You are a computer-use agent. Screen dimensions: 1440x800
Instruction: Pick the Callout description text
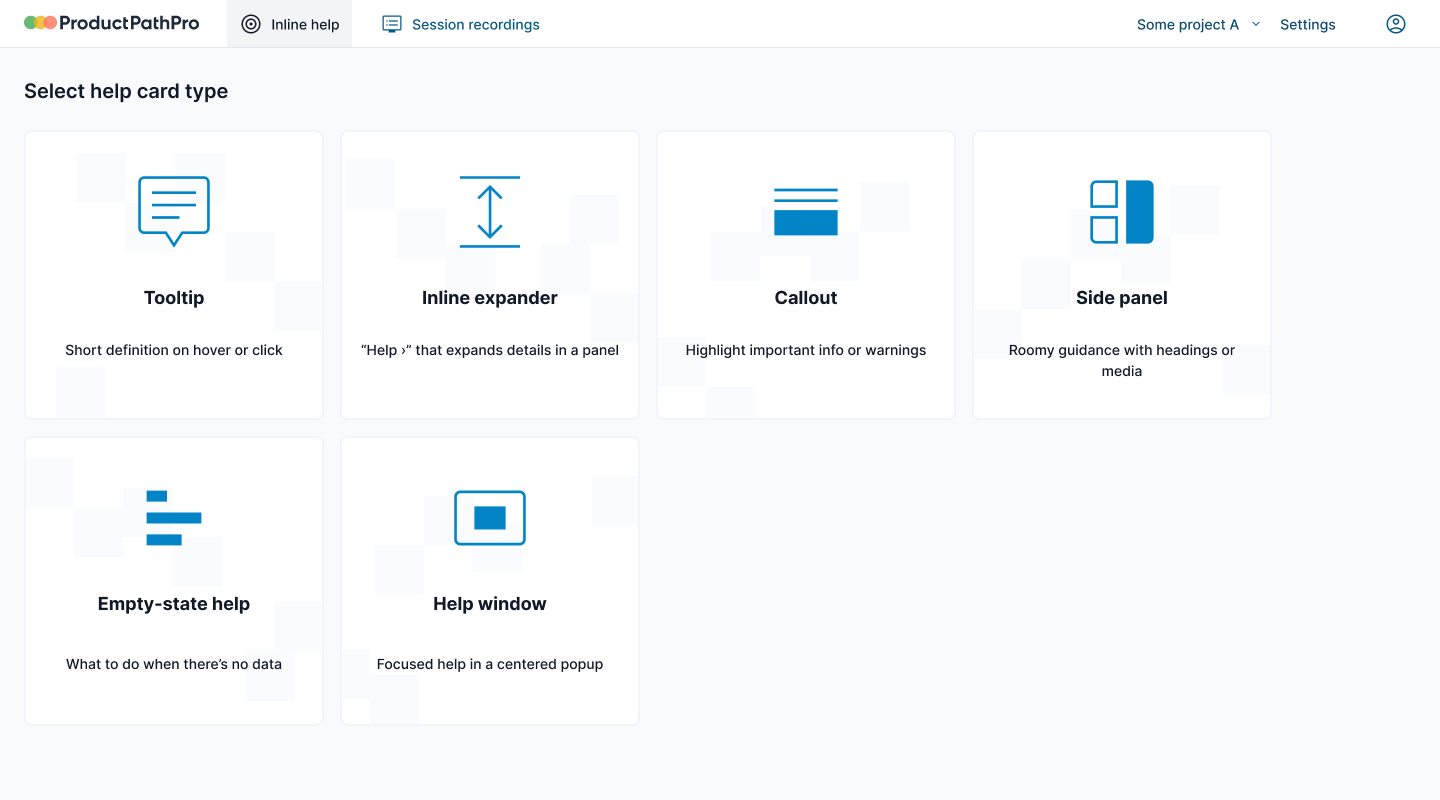click(x=806, y=350)
